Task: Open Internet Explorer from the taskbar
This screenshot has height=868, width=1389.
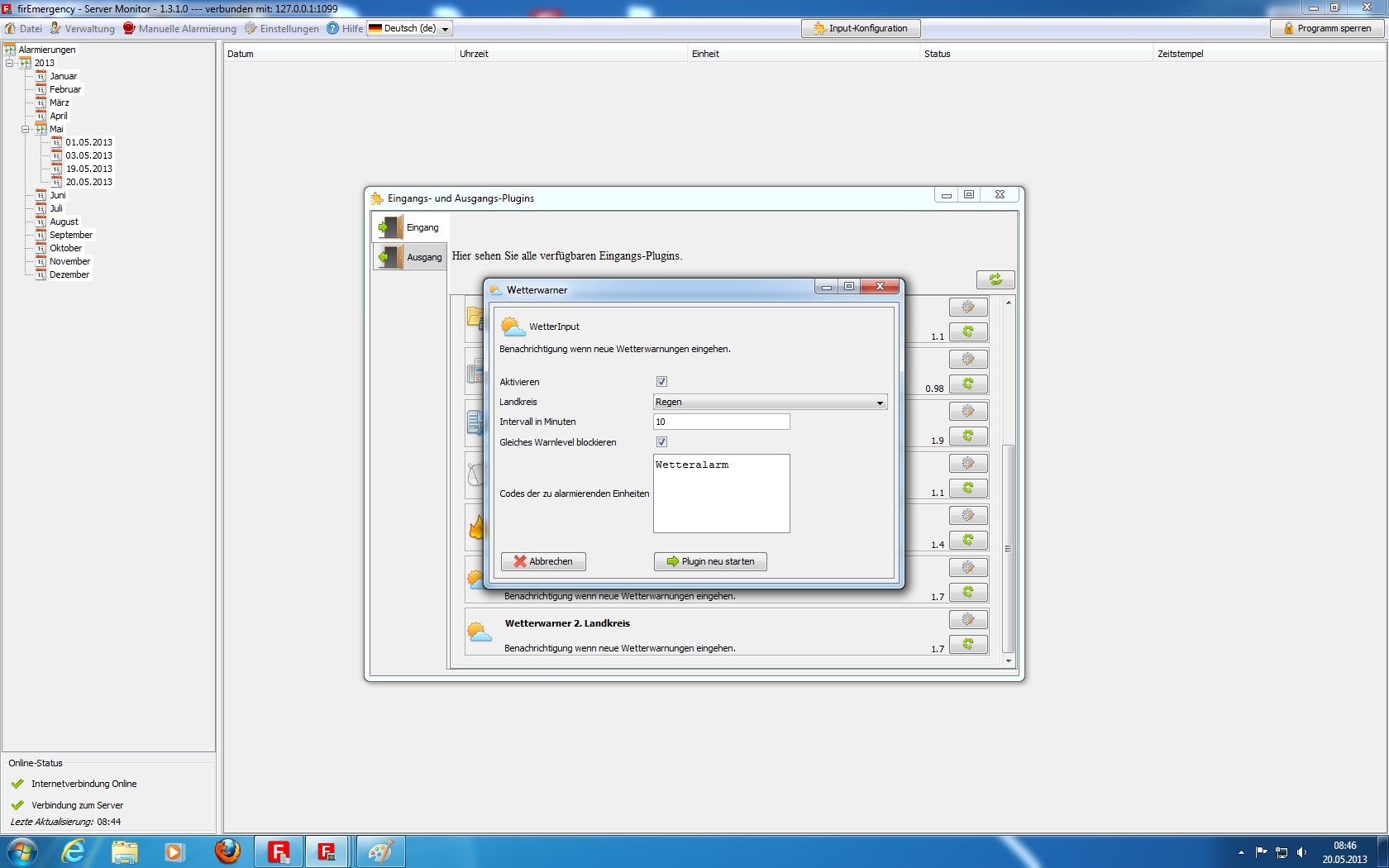Action: tap(74, 851)
